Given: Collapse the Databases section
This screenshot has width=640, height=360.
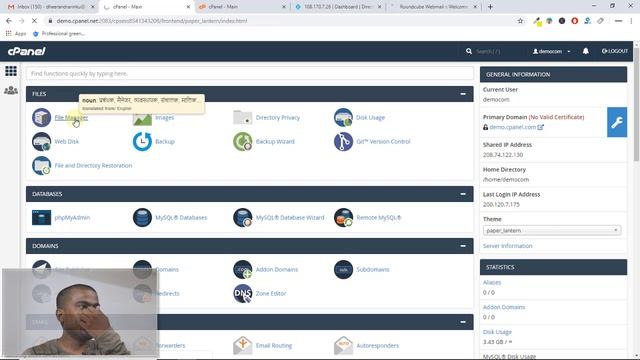Looking at the screenshot, I should (463, 194).
